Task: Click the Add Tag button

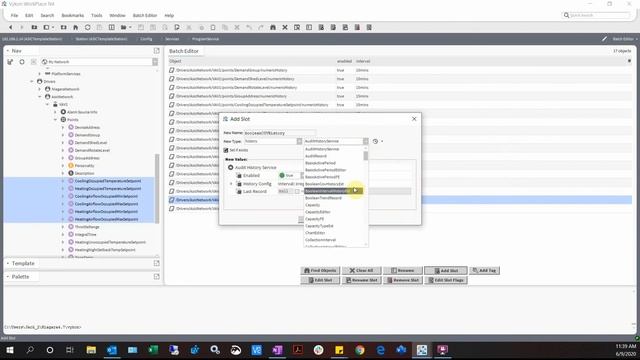Action: (484, 270)
